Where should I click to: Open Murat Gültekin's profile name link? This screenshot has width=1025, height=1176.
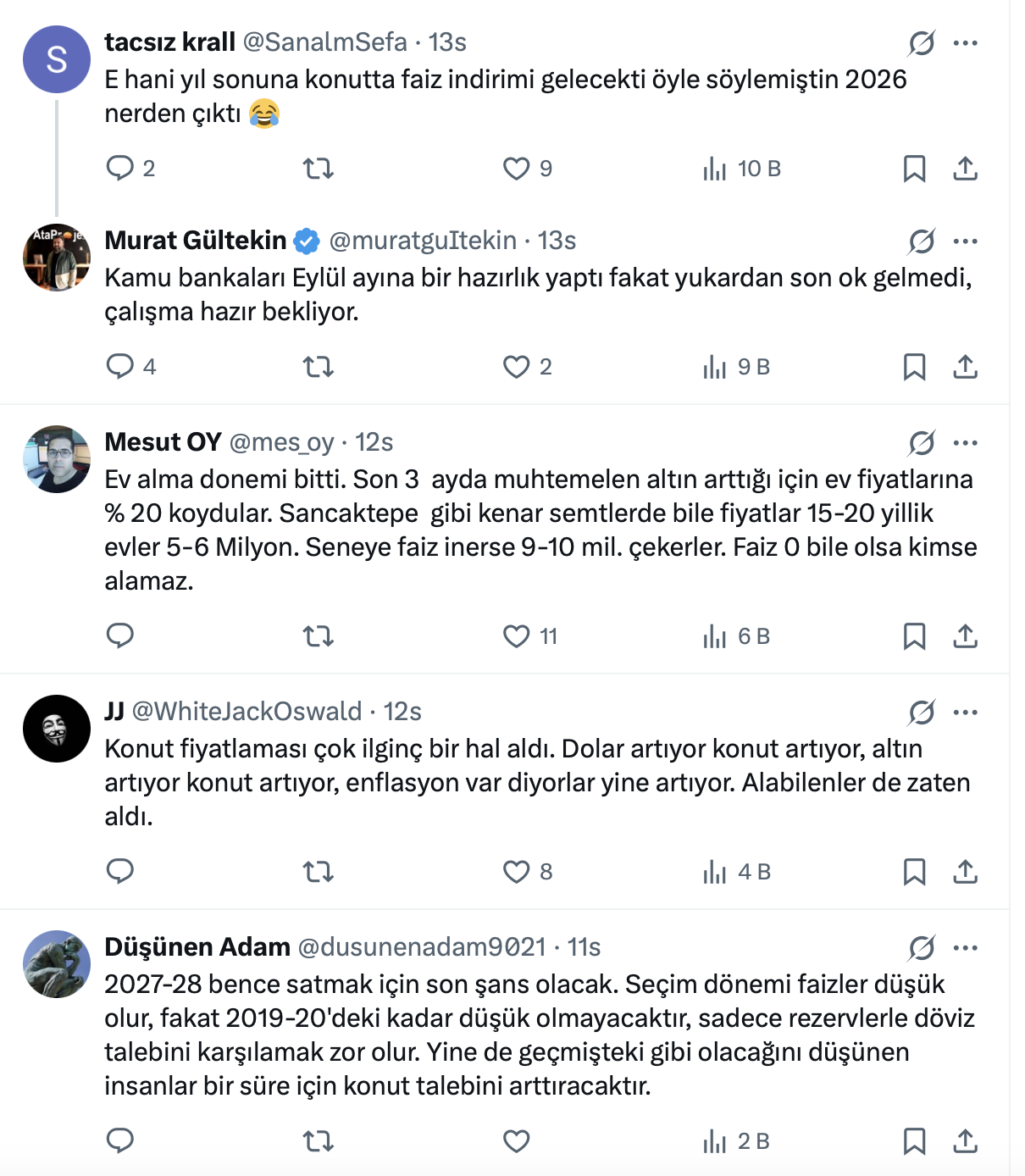pos(195,241)
